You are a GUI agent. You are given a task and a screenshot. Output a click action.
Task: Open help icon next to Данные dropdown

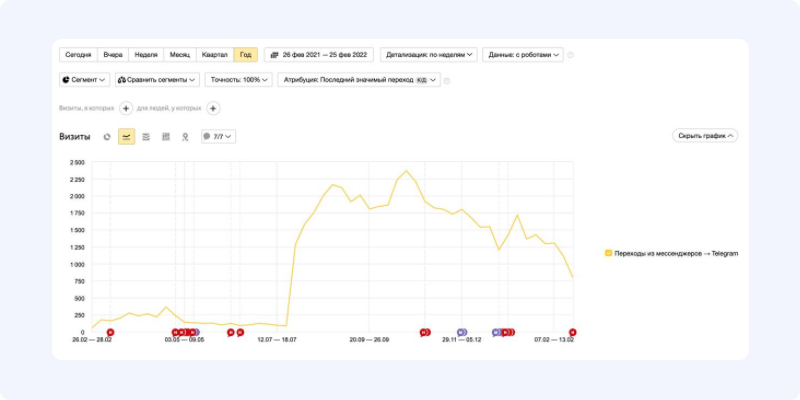point(570,55)
